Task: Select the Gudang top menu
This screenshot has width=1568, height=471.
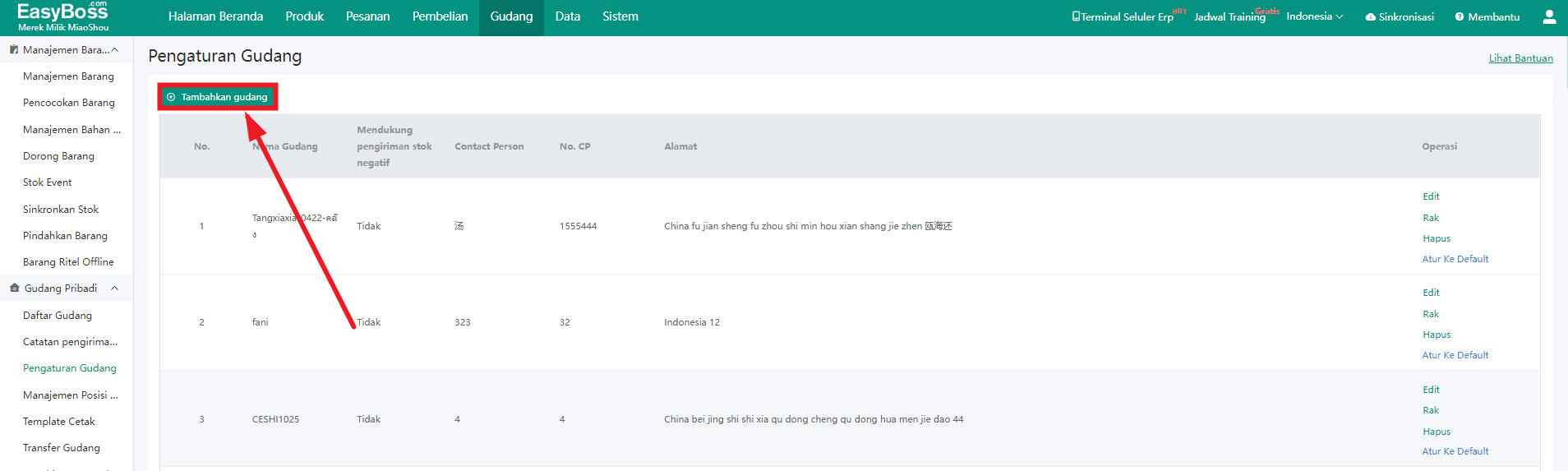Action: [511, 16]
